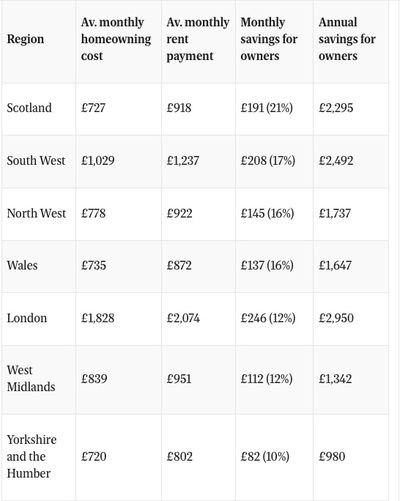Select the £2,950 annual savings value
The width and height of the screenshot is (400, 501).
pyautogui.click(x=336, y=318)
